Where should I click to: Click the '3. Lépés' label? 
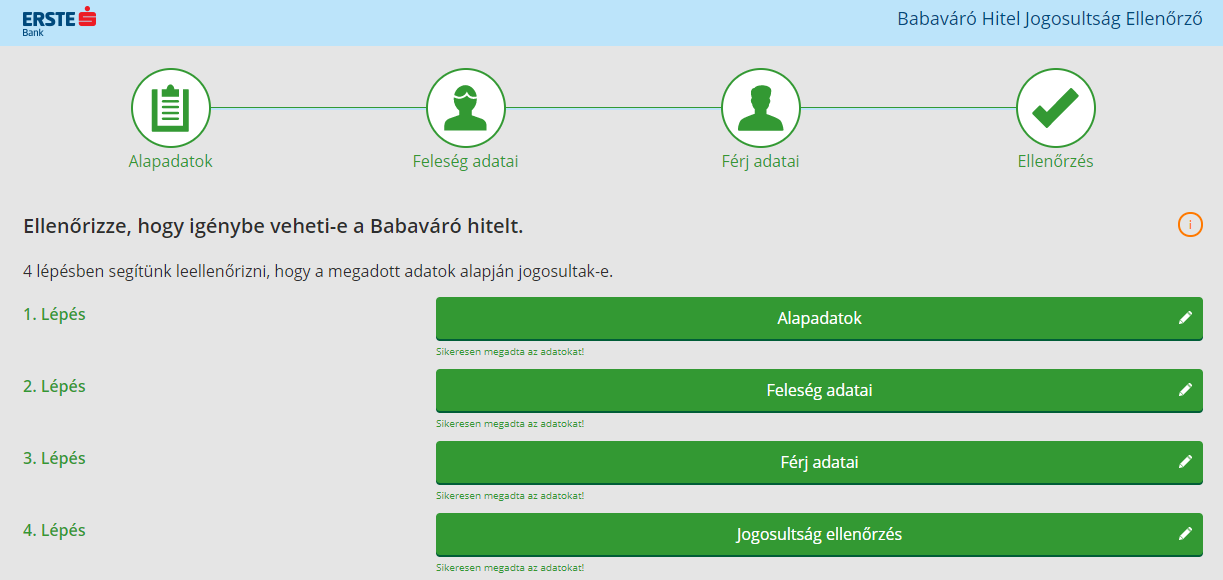(55, 458)
